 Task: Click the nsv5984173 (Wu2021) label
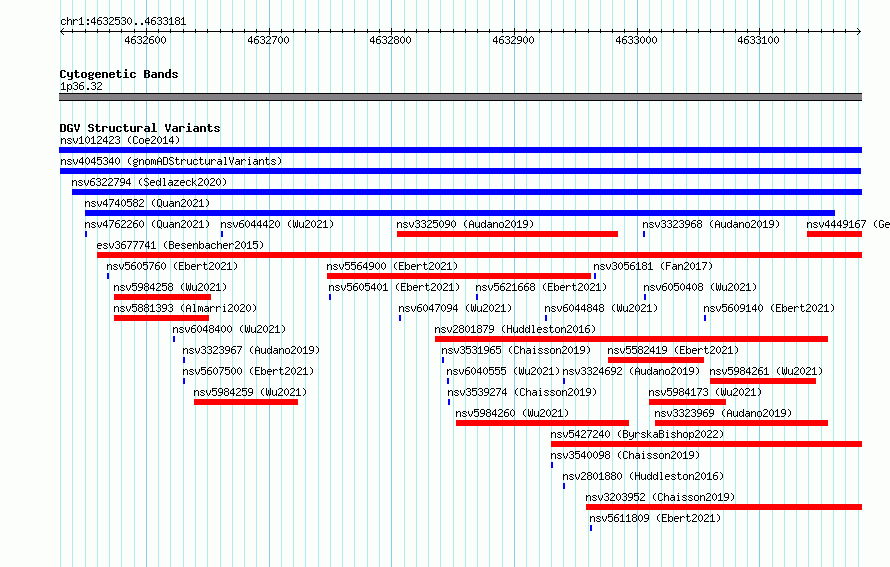705,392
